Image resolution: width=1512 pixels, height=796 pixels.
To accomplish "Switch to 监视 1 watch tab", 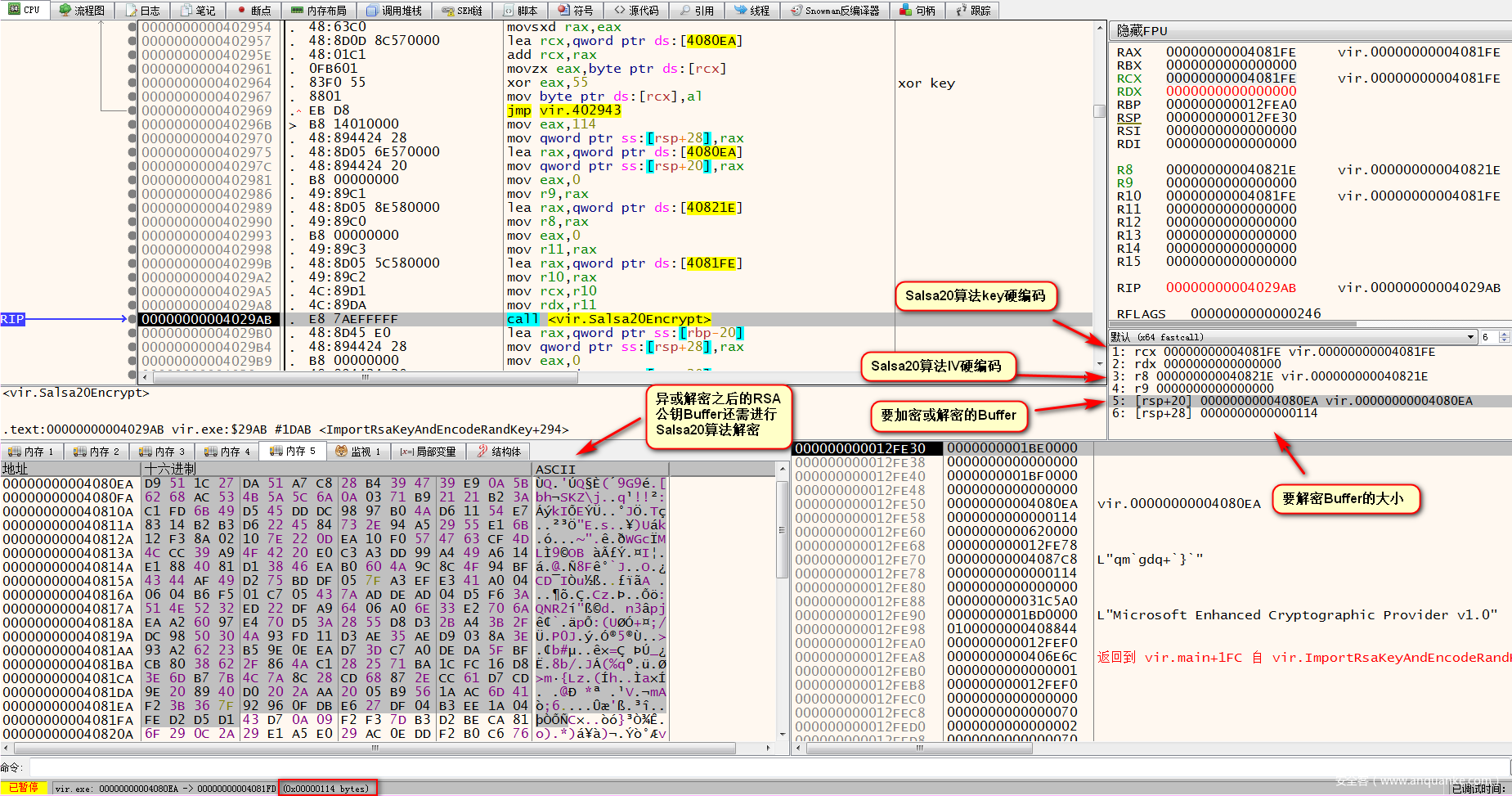I will click(x=358, y=452).
